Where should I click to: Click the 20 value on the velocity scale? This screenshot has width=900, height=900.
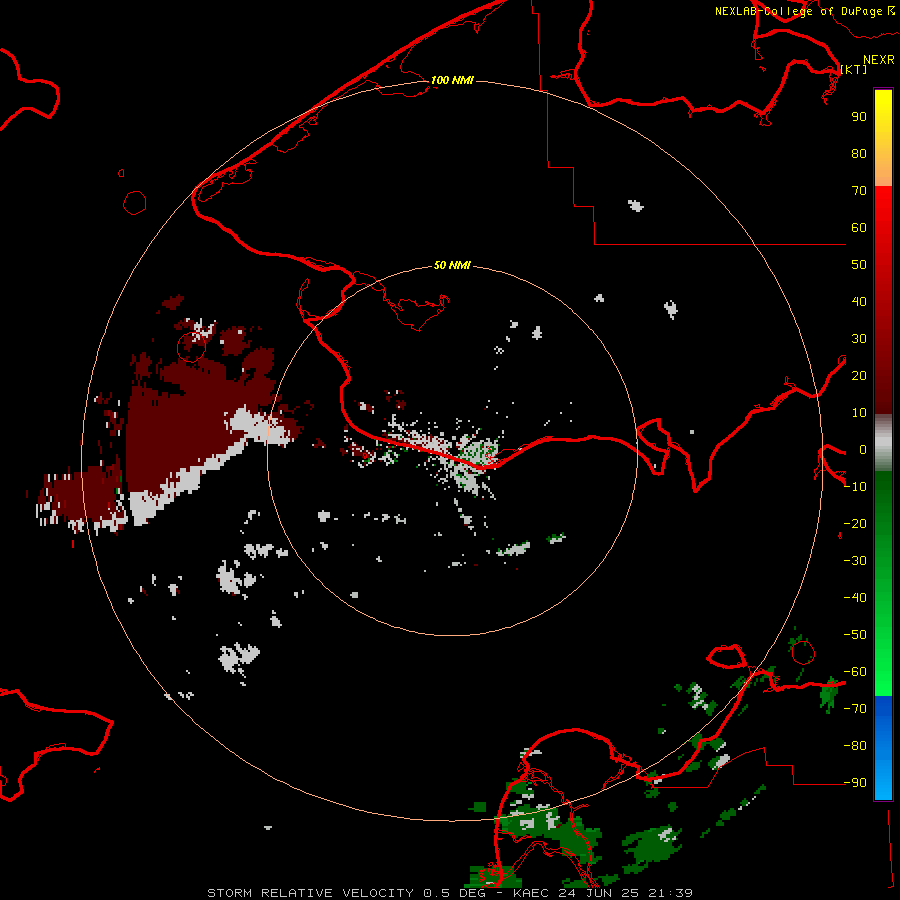[859, 376]
